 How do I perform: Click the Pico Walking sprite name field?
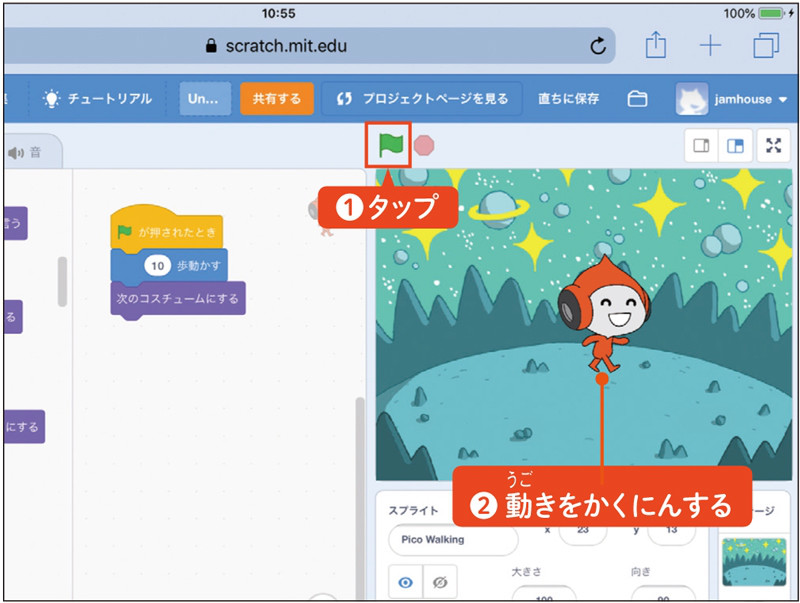pyautogui.click(x=453, y=540)
